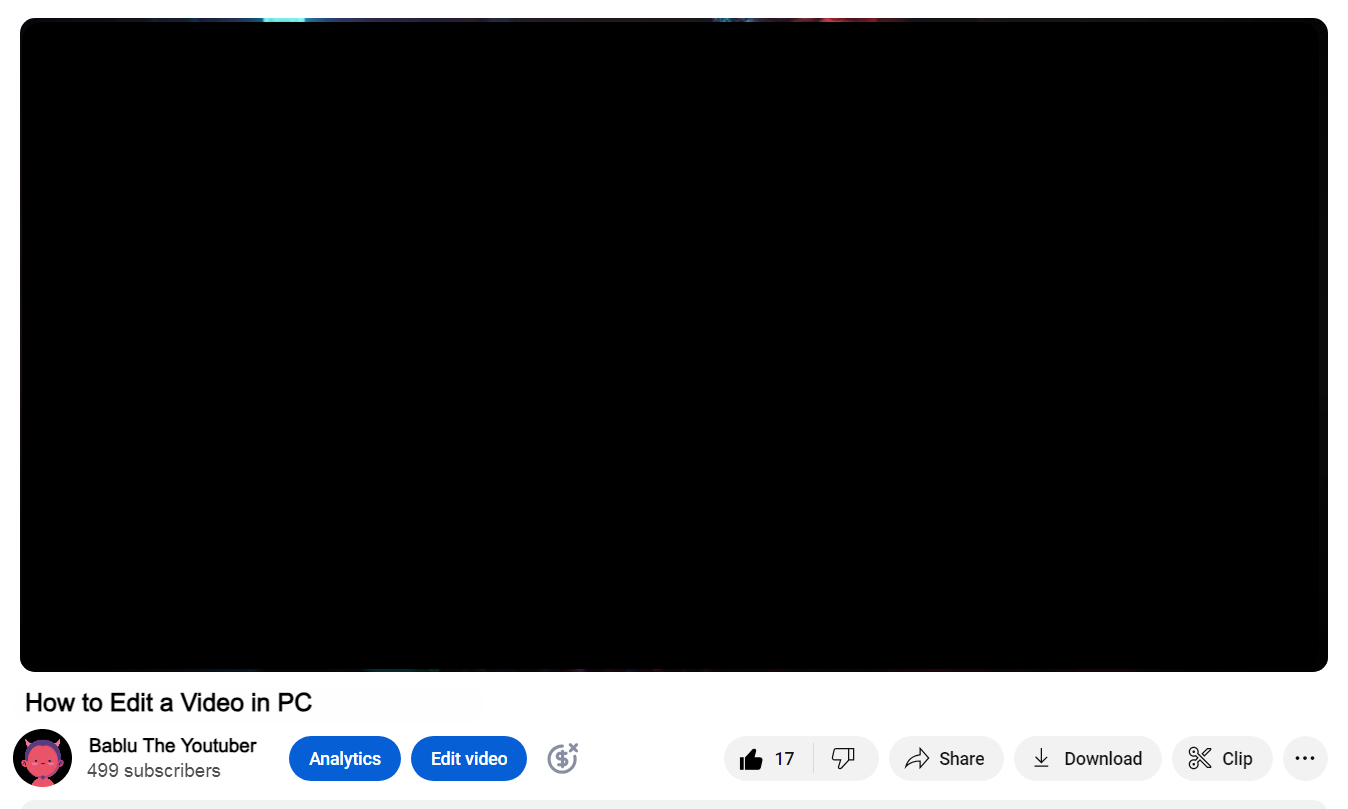Image resolution: width=1348 pixels, height=809 pixels.
Task: Click the Bablu The Youtuber channel name
Action: (172, 745)
